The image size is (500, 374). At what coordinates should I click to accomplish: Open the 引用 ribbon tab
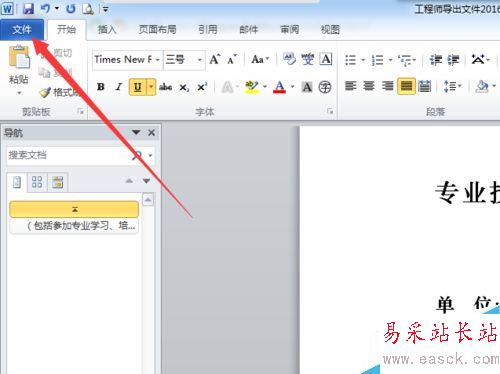208,30
